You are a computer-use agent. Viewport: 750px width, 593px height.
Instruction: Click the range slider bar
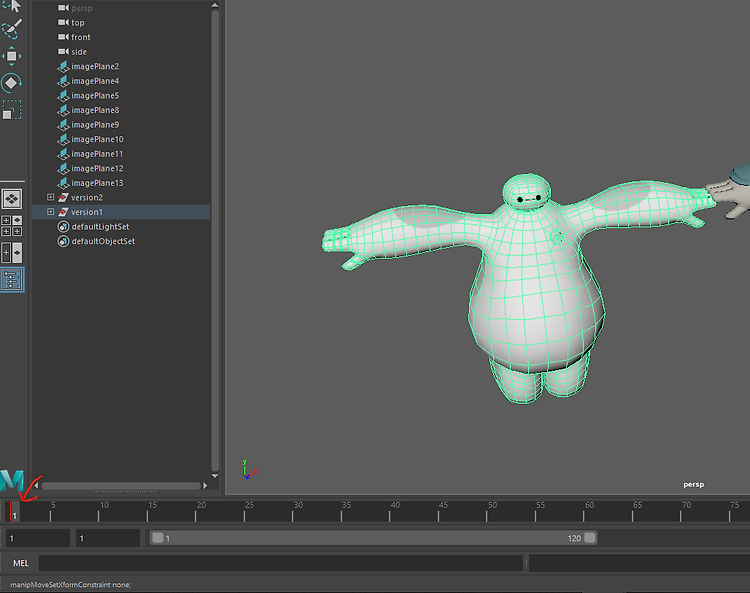click(374, 538)
